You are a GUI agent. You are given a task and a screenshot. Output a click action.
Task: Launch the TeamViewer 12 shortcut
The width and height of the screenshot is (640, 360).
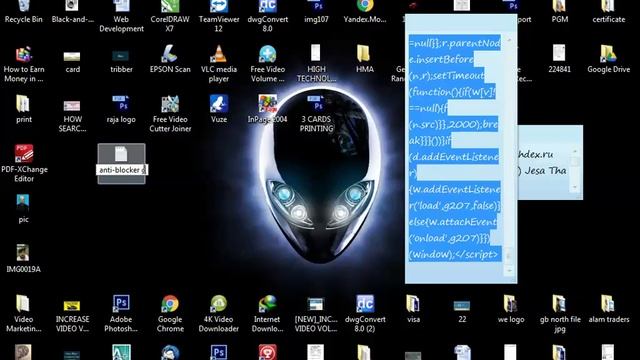[219, 16]
